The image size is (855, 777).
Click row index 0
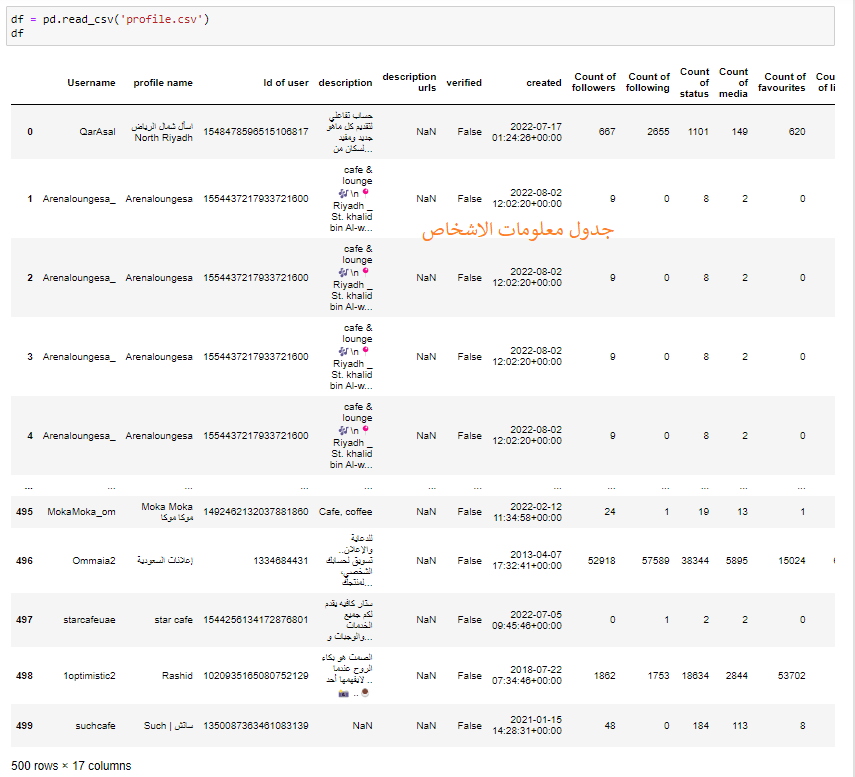coord(30,132)
